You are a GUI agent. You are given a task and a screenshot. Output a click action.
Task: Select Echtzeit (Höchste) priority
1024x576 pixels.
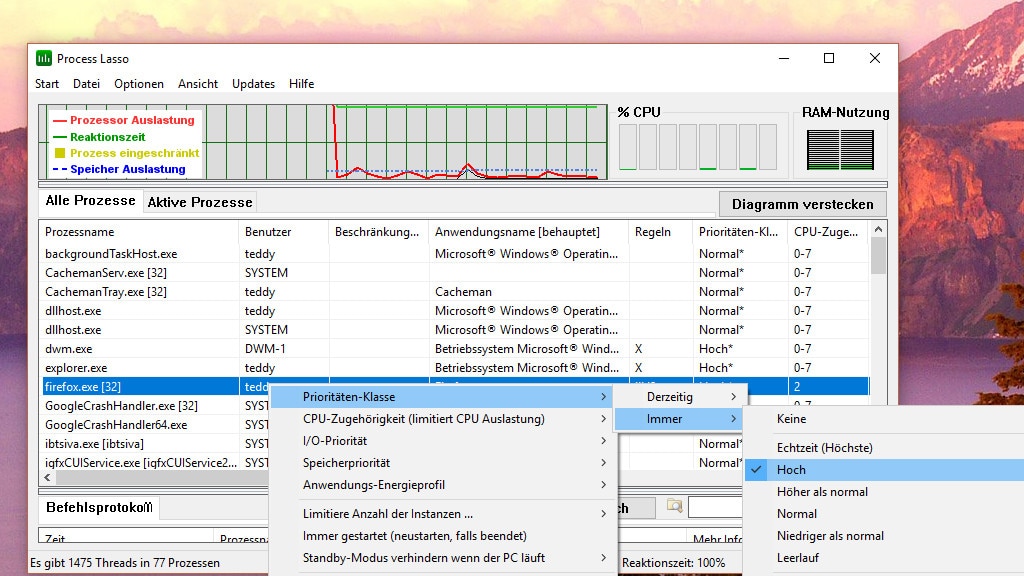[884, 447]
